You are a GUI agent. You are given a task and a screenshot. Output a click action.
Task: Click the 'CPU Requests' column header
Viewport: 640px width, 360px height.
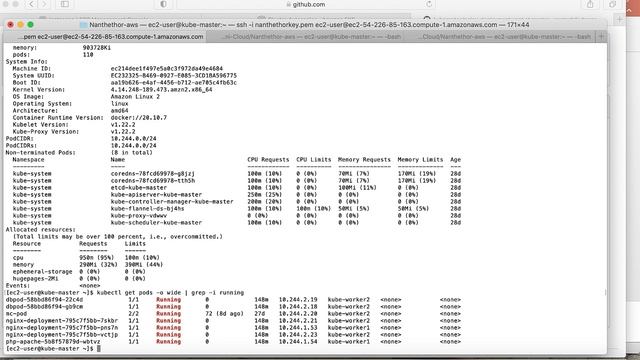click(x=268, y=160)
